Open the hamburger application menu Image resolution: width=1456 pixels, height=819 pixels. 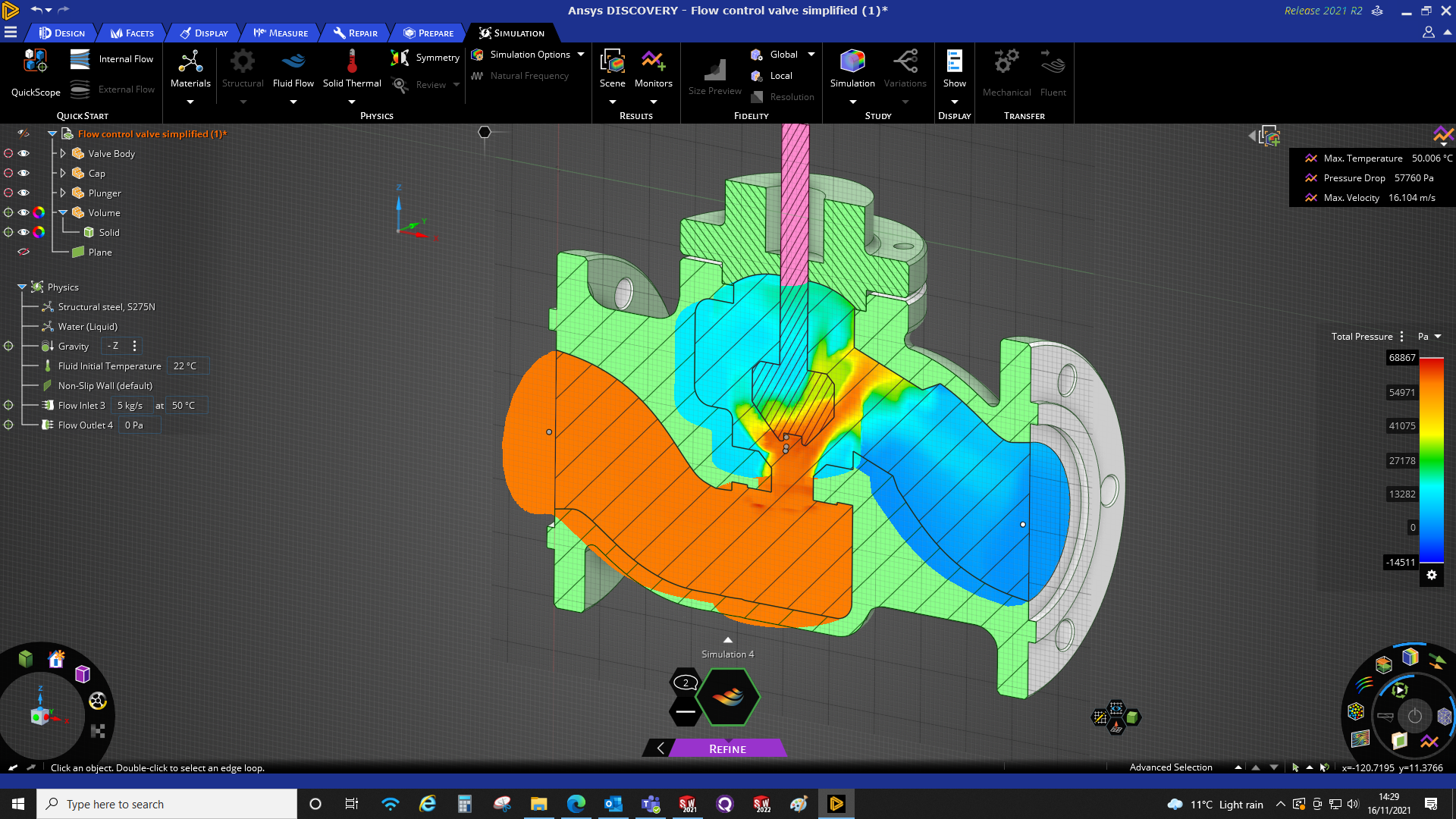click(11, 33)
